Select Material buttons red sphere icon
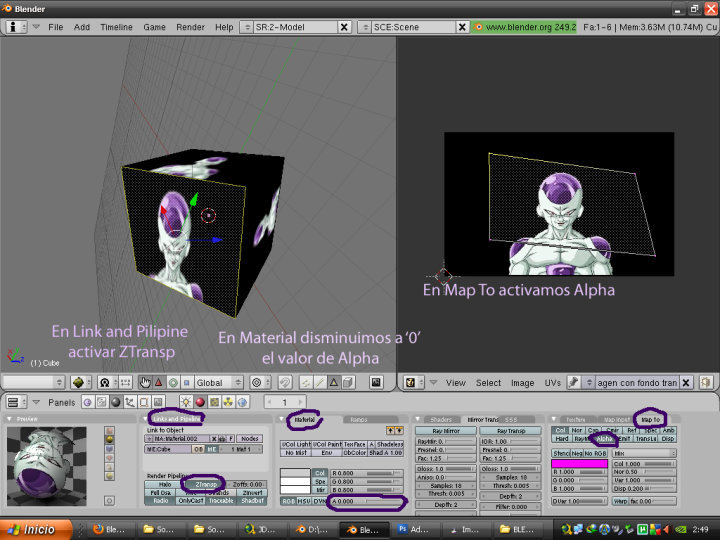 (200, 403)
